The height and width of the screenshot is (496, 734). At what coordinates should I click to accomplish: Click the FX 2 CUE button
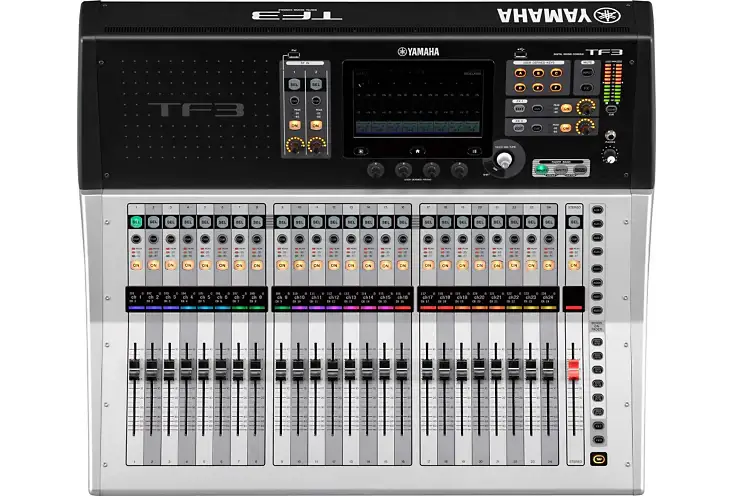coord(537,128)
